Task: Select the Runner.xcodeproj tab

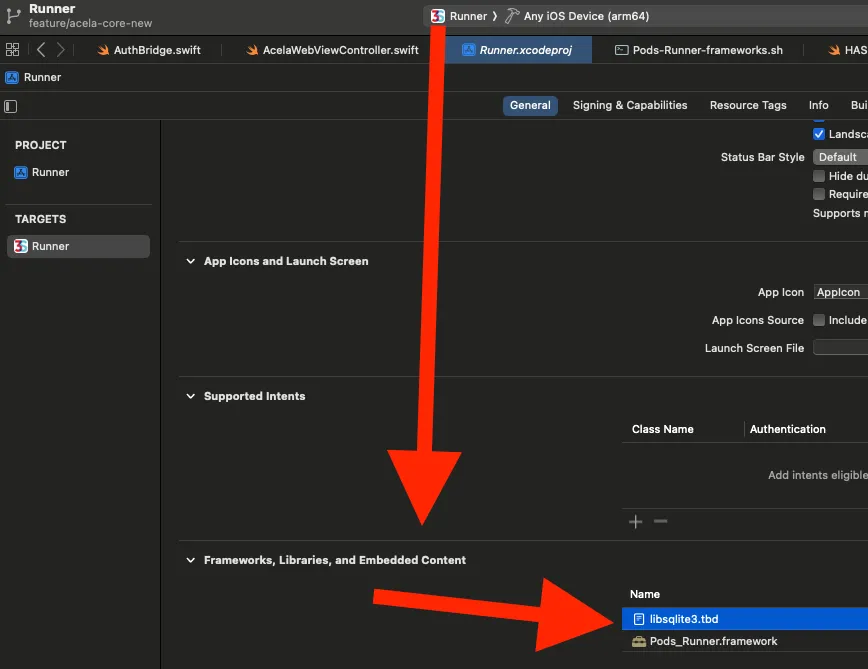Action: coord(518,50)
